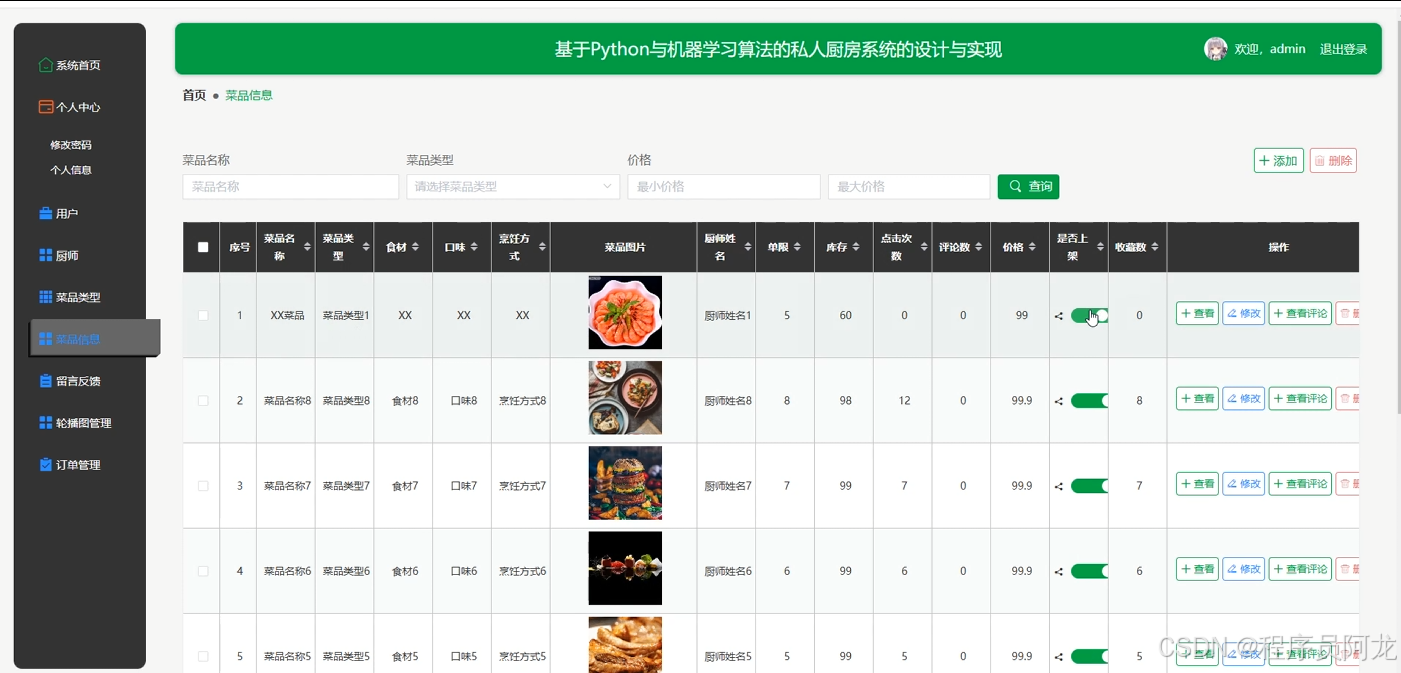The image size is (1401, 673).
Task: Sort table by 收藏数 column arrows
Action: click(1154, 247)
